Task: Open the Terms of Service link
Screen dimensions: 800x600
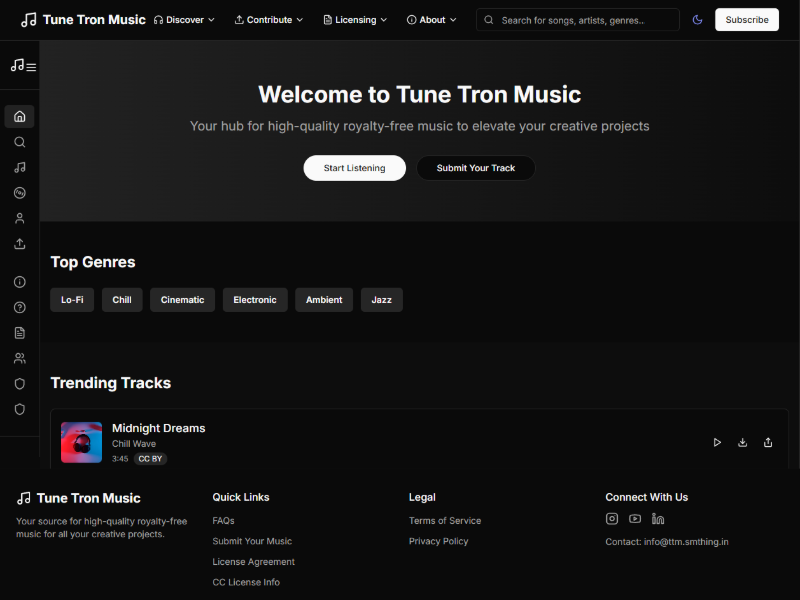Action: (445, 521)
